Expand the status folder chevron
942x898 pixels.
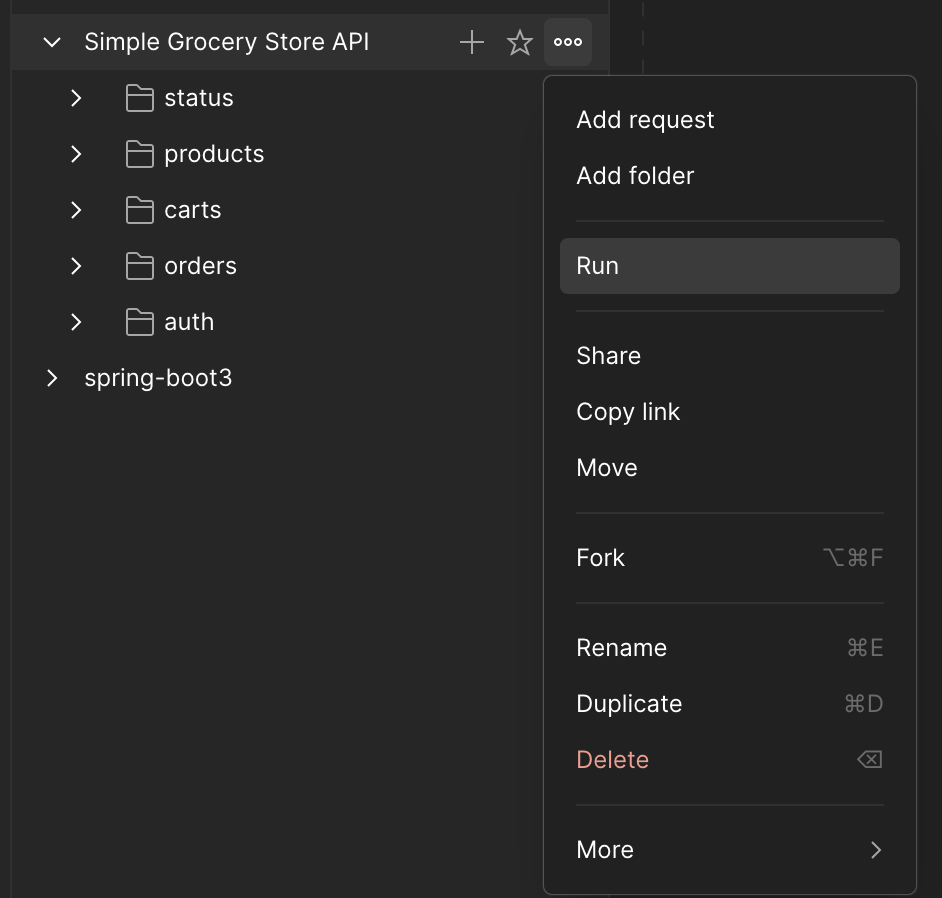pos(76,98)
